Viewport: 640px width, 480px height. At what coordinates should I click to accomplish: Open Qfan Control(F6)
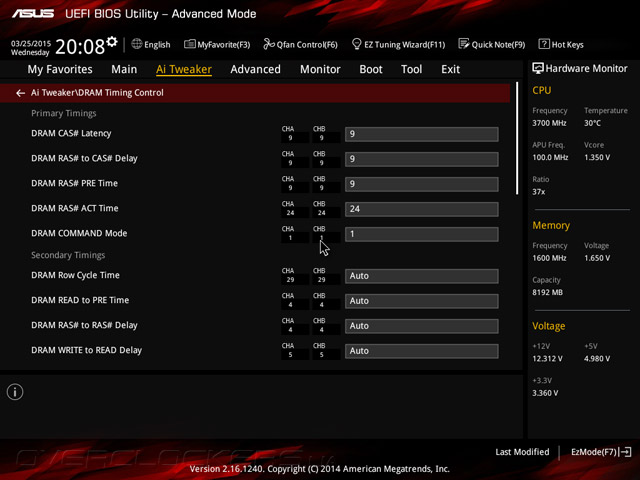click(300, 44)
